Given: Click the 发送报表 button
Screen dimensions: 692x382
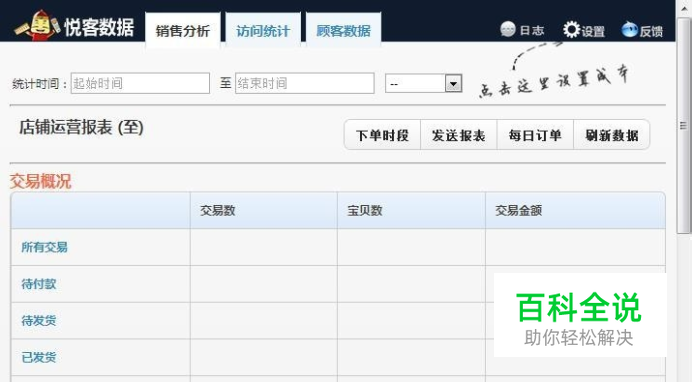Looking at the screenshot, I should [x=459, y=135].
